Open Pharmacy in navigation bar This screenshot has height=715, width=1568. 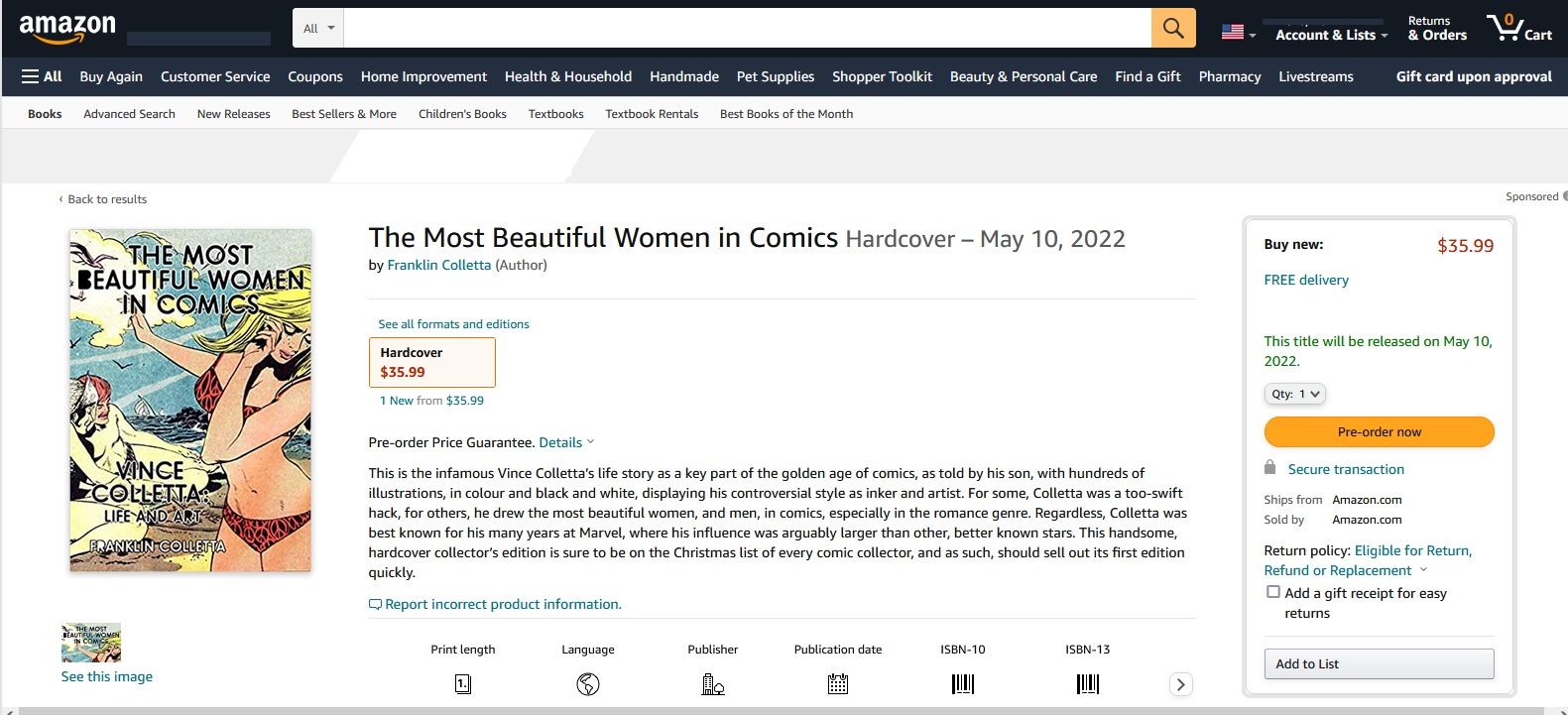[x=1230, y=76]
